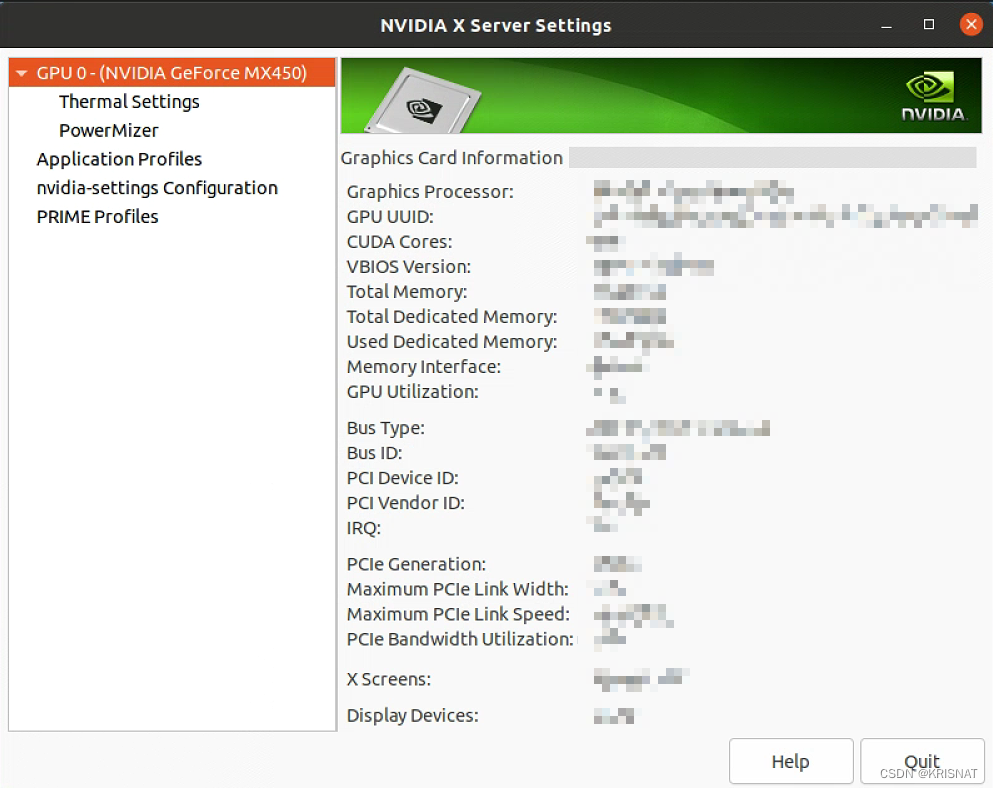Click the VBIOS Version label
Image resolution: width=993 pixels, height=788 pixels.
point(408,267)
